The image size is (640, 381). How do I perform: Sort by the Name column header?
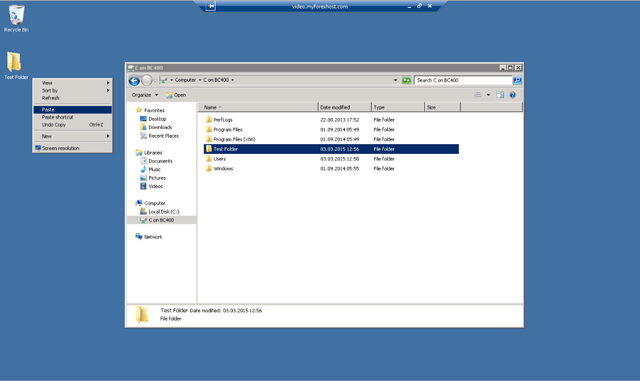[x=258, y=107]
